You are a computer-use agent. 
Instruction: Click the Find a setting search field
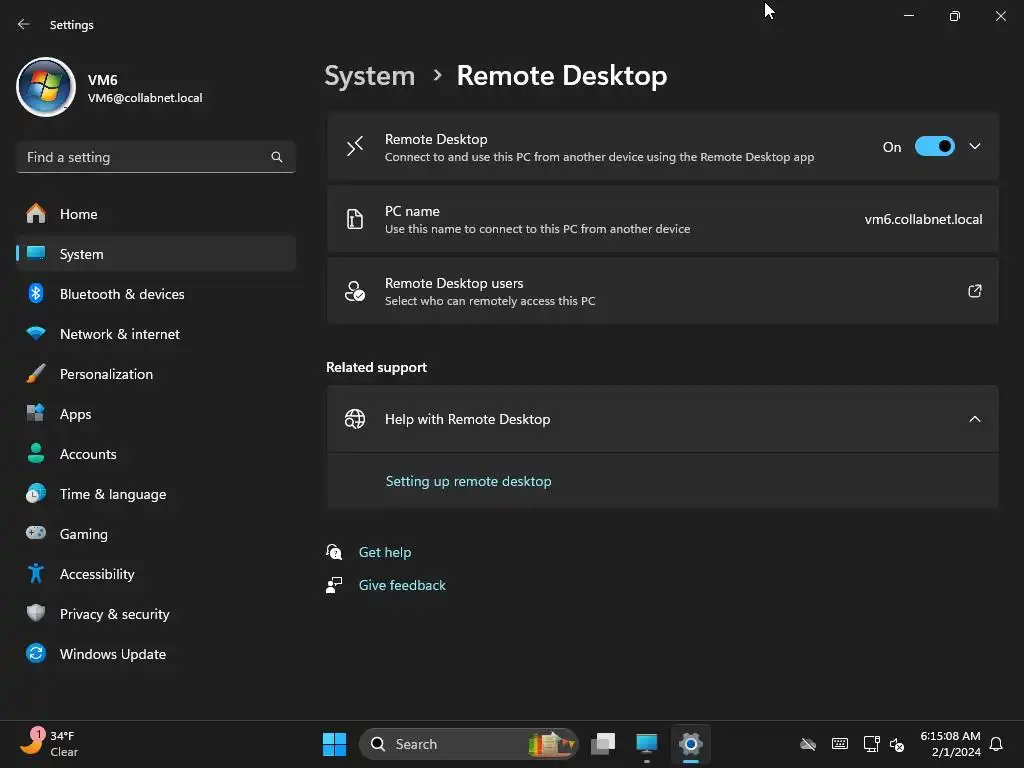[x=155, y=157]
